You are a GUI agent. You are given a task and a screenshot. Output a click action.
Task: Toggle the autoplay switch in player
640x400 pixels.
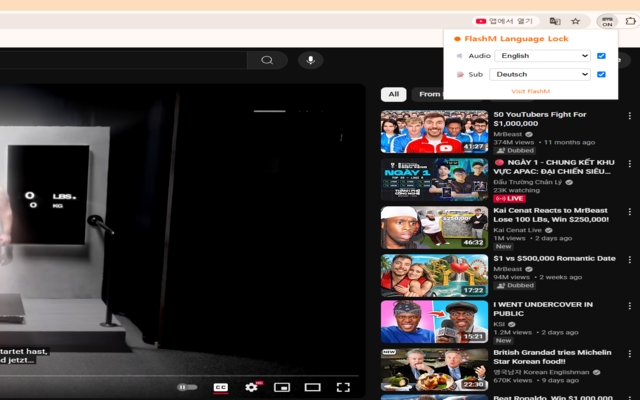click(187, 387)
